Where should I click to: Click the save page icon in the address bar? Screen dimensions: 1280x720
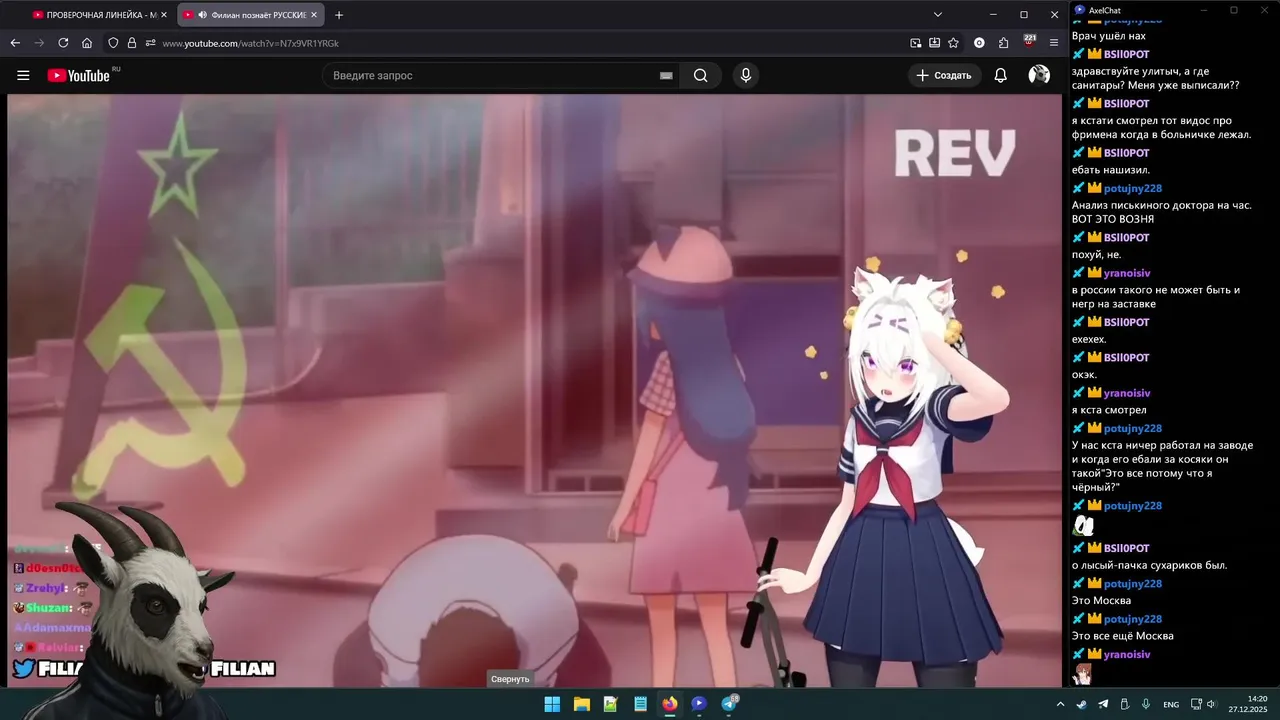coord(934,43)
